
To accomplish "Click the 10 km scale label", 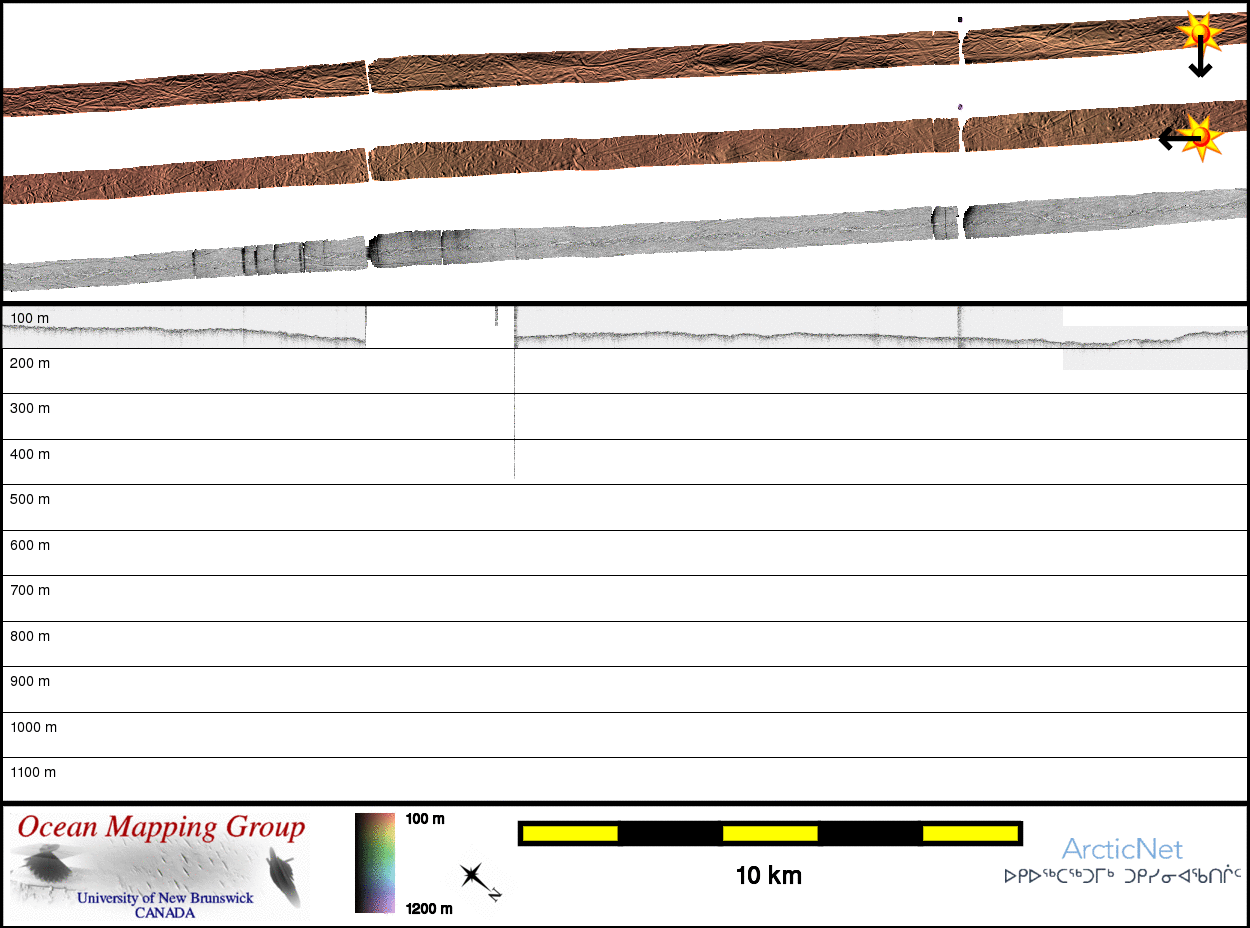I will [768, 876].
